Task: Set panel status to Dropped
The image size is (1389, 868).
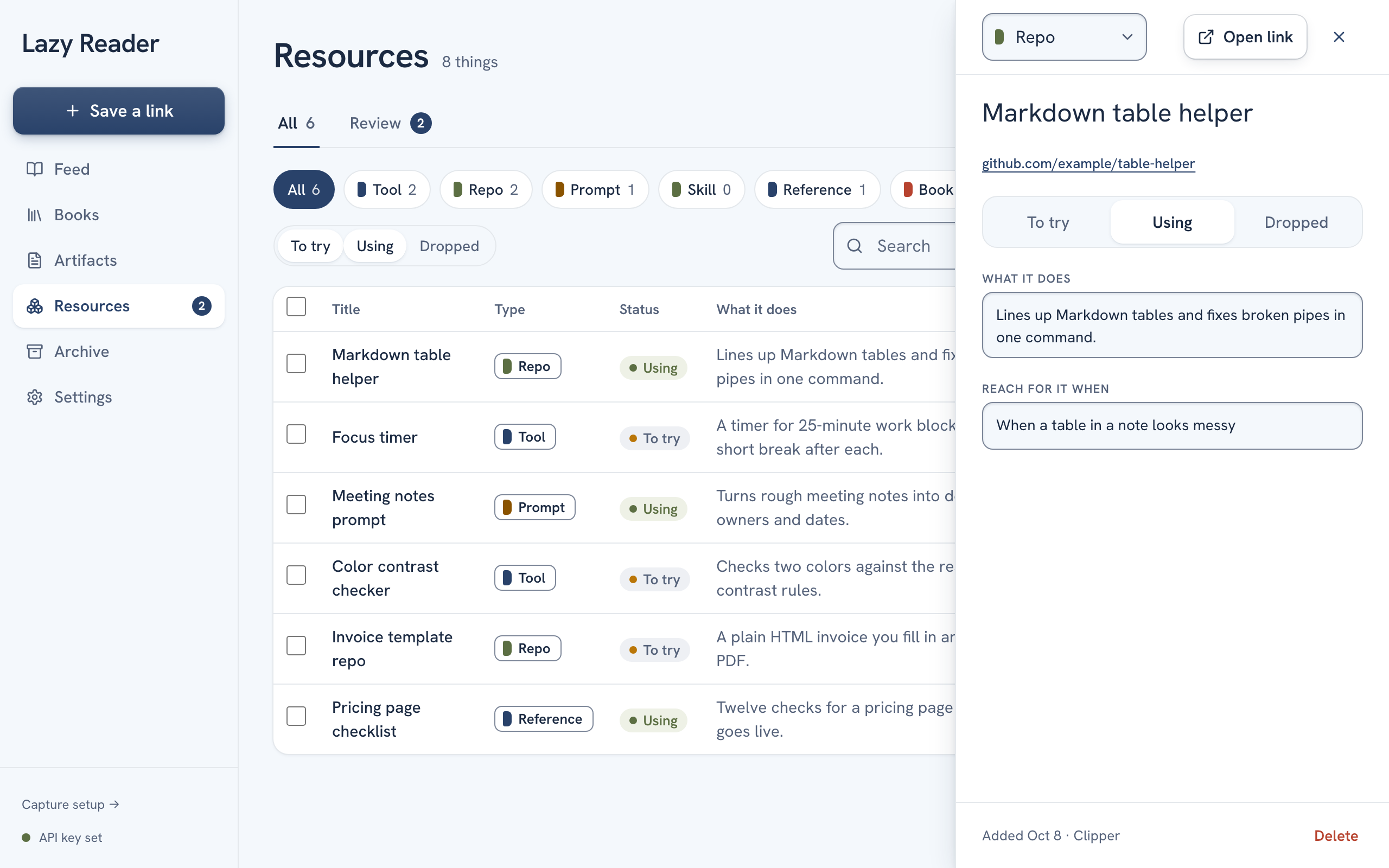Action: [x=1296, y=222]
